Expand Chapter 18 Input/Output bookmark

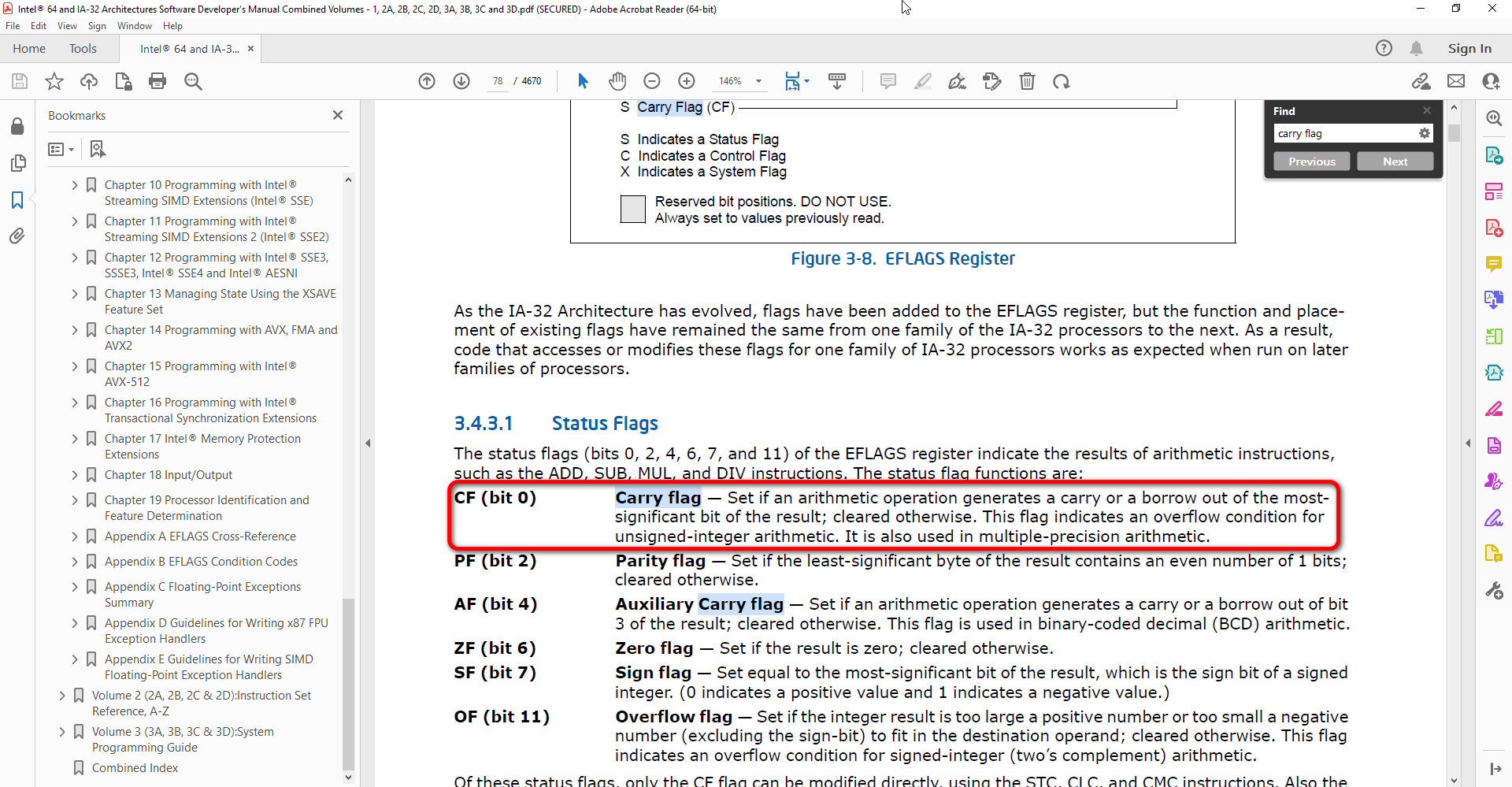coord(75,475)
